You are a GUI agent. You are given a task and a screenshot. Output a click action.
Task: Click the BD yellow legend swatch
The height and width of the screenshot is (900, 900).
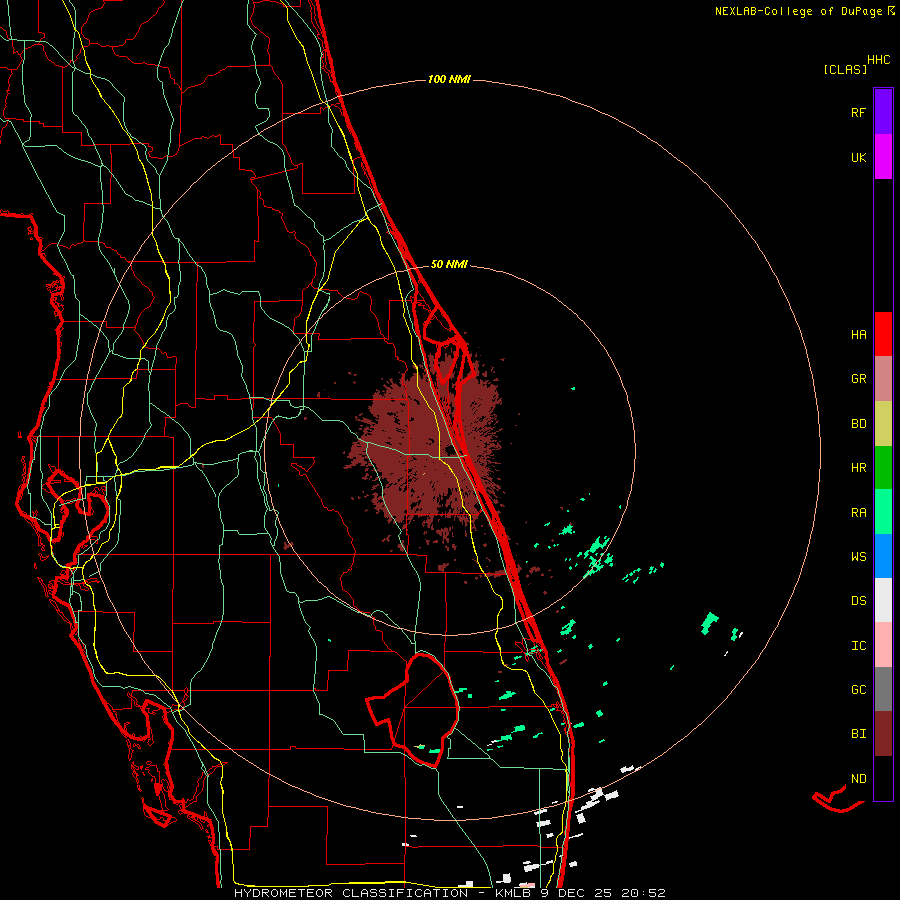point(883,424)
